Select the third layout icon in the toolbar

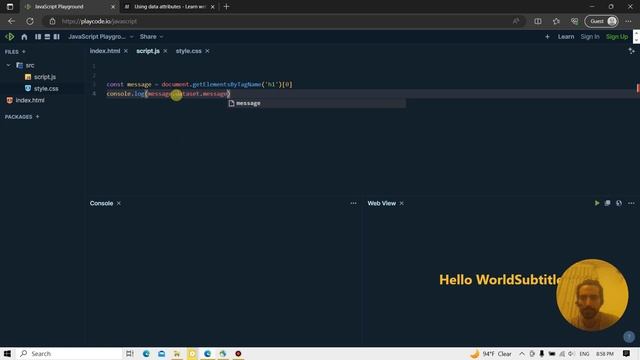57,37
